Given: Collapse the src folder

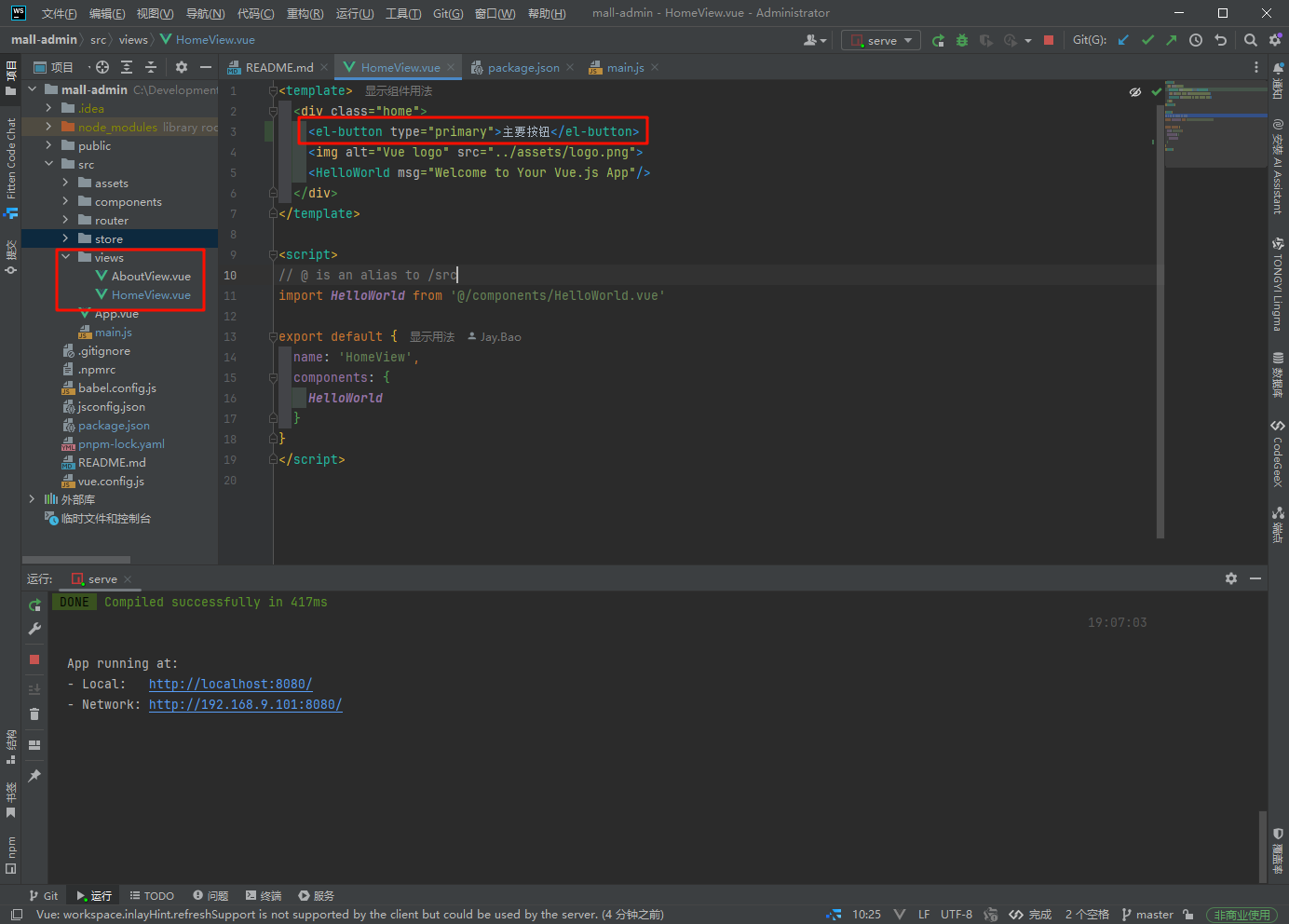Looking at the screenshot, I should pos(49,164).
